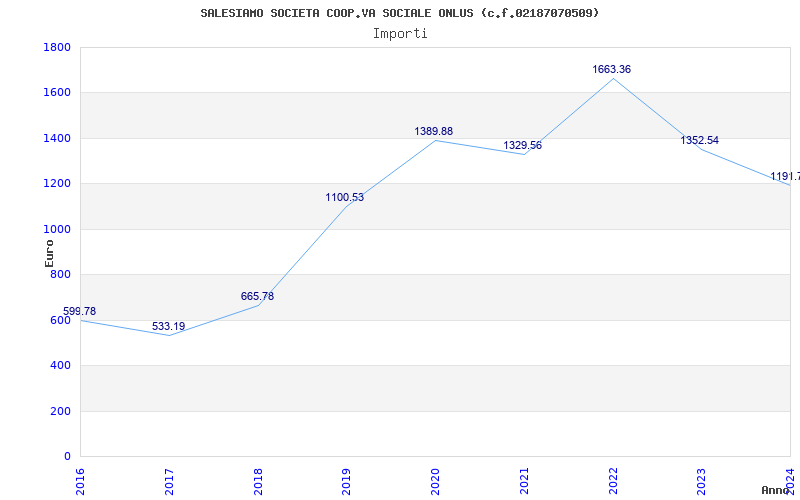The image size is (800, 500).
Task: Click the 2022 year tick label
Action: pyautogui.click(x=613, y=481)
